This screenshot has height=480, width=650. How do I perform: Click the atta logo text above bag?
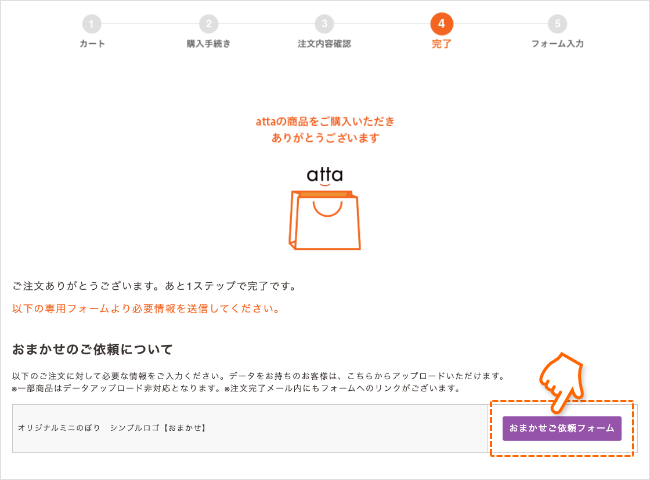click(325, 175)
